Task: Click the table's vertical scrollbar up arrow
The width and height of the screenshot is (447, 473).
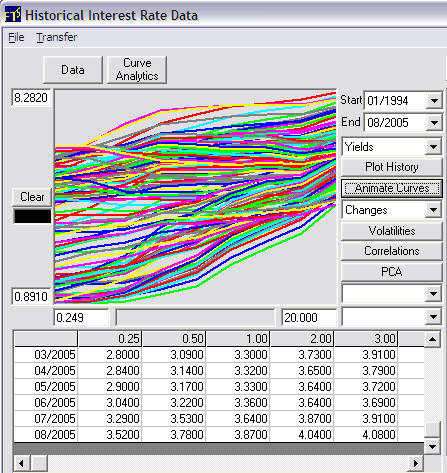Action: tap(432, 339)
